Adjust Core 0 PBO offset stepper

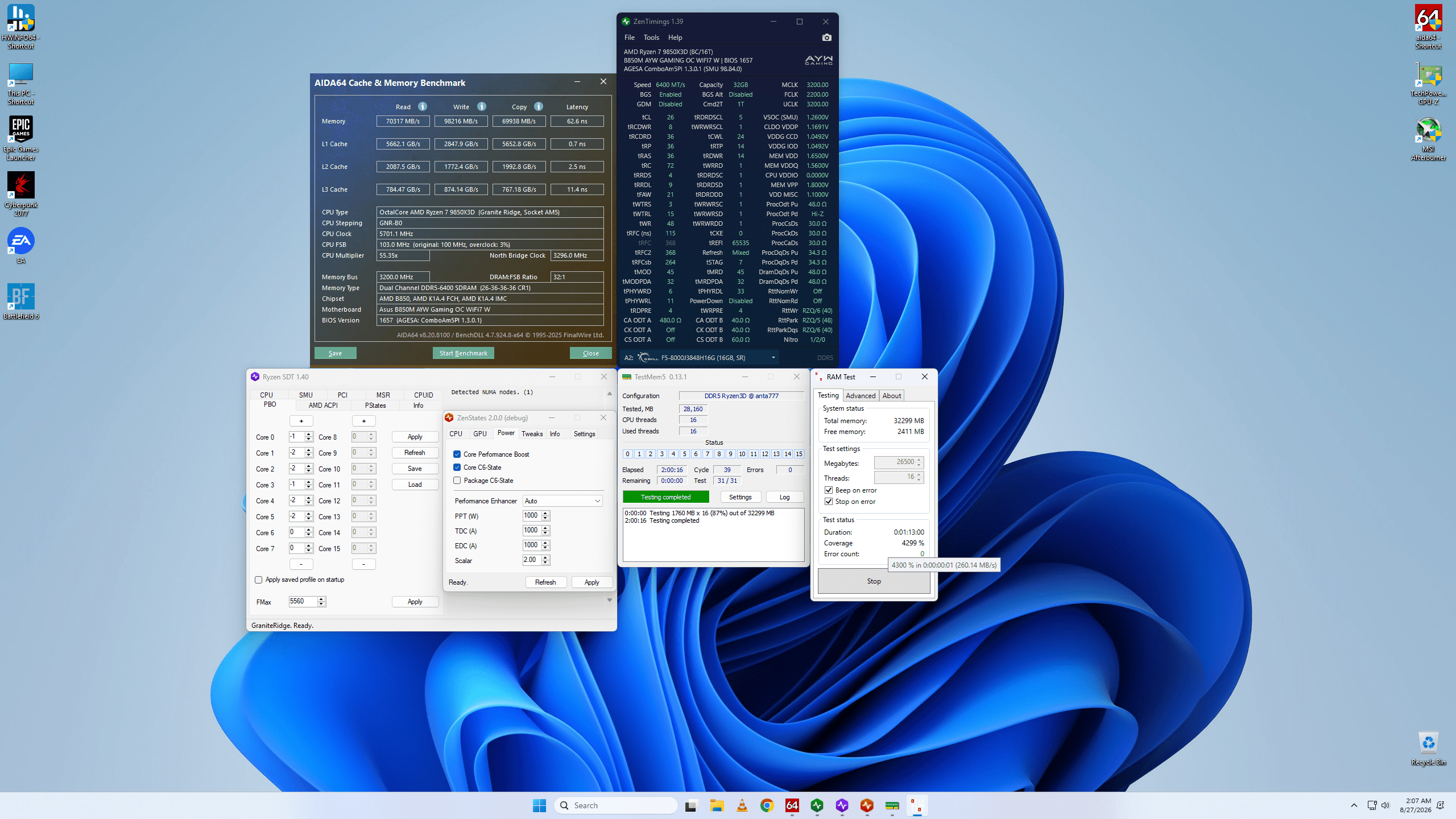[309, 437]
